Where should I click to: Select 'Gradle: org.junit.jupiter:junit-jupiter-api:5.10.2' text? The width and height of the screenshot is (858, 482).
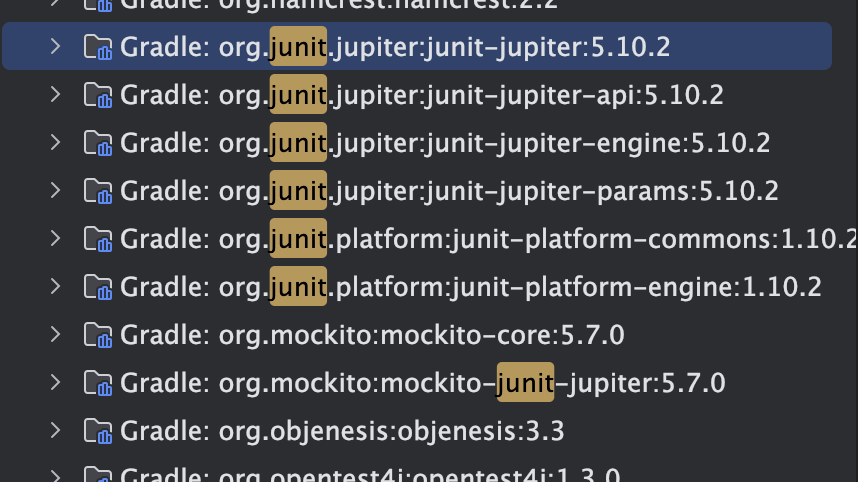click(x=422, y=95)
